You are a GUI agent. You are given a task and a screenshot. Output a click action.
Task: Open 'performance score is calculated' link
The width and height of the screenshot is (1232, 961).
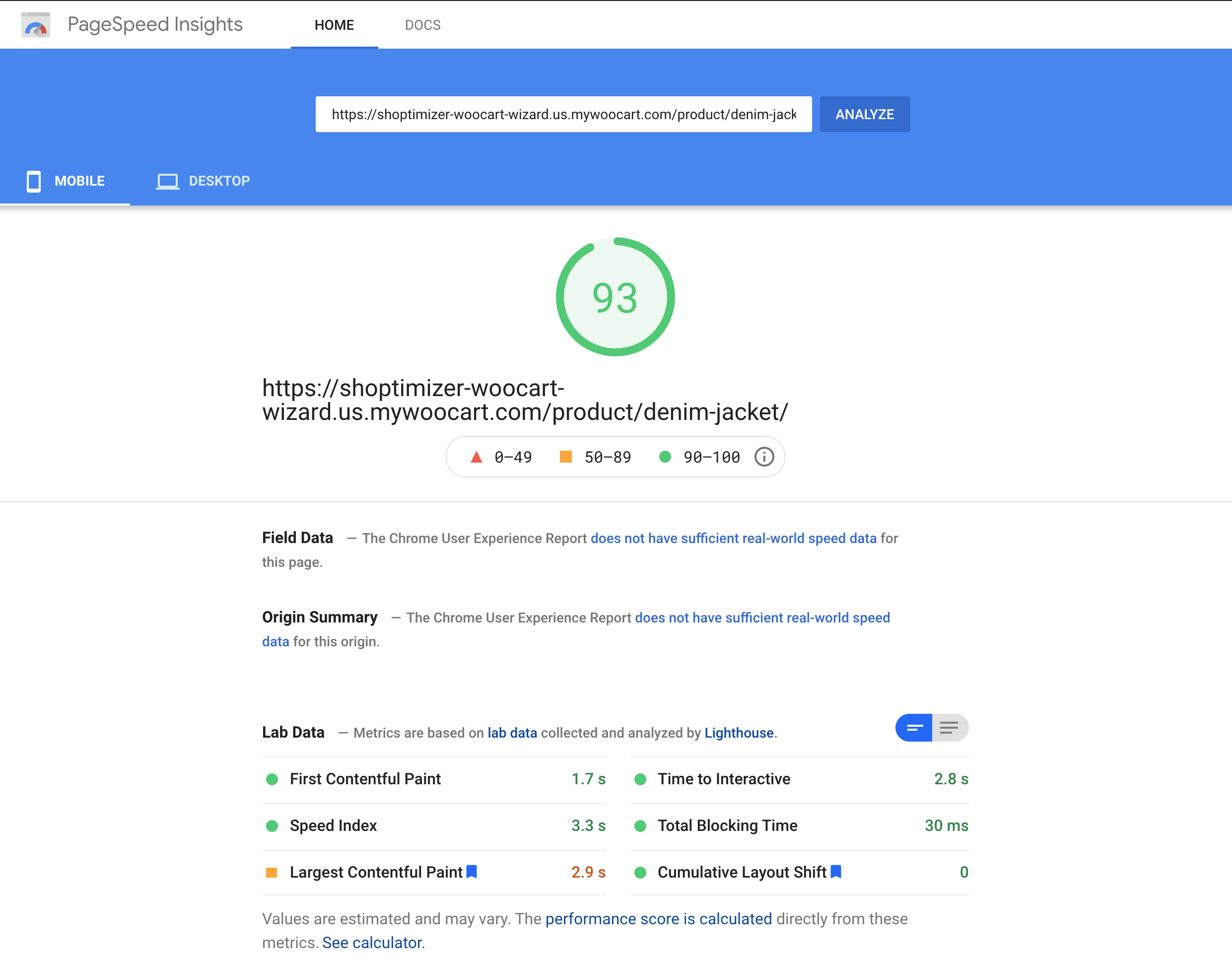658,919
